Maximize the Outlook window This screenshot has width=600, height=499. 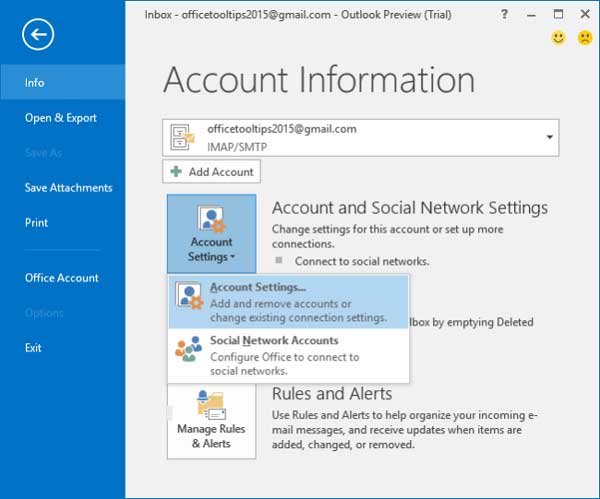[558, 15]
